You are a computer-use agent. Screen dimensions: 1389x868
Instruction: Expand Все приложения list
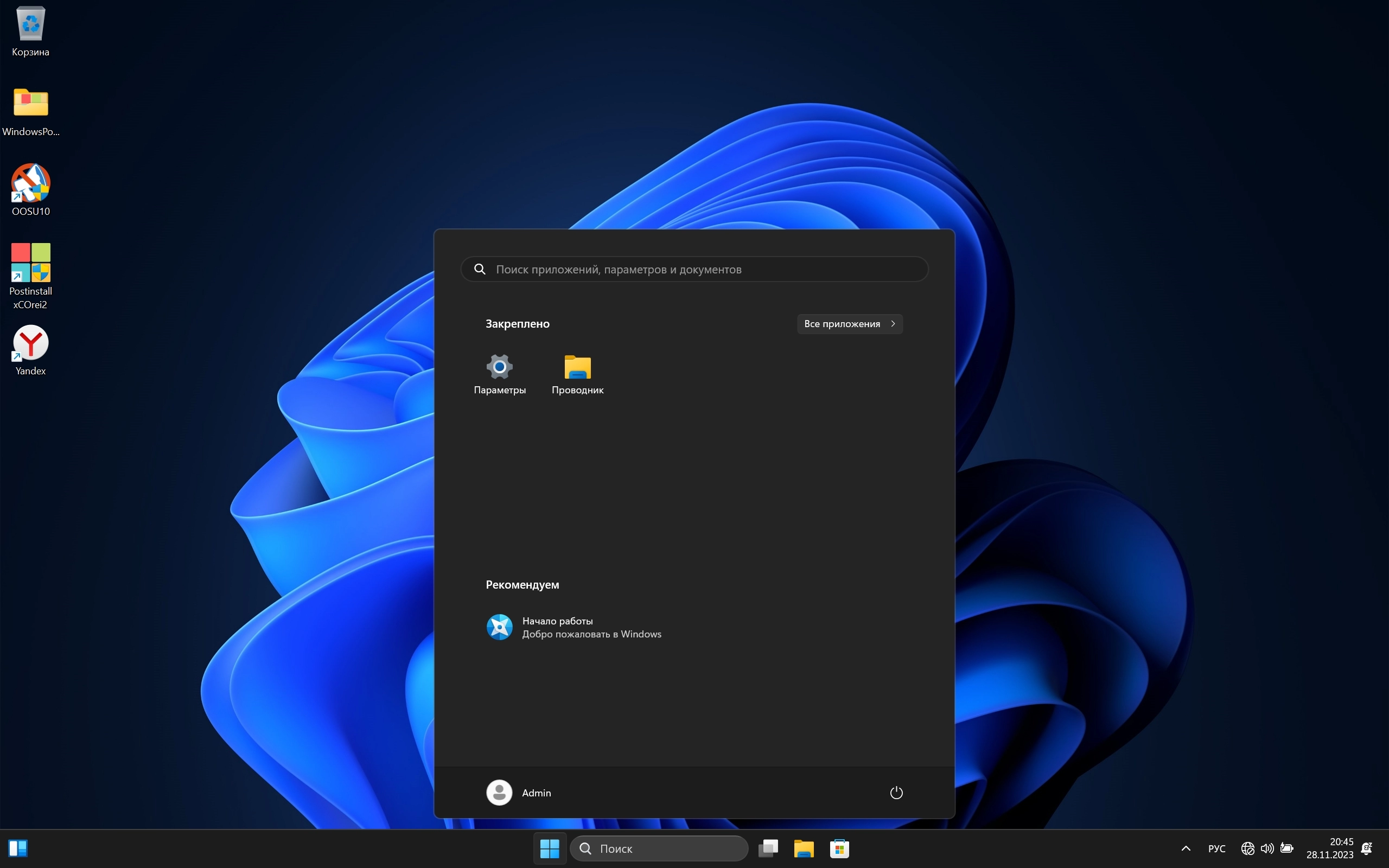(x=850, y=324)
